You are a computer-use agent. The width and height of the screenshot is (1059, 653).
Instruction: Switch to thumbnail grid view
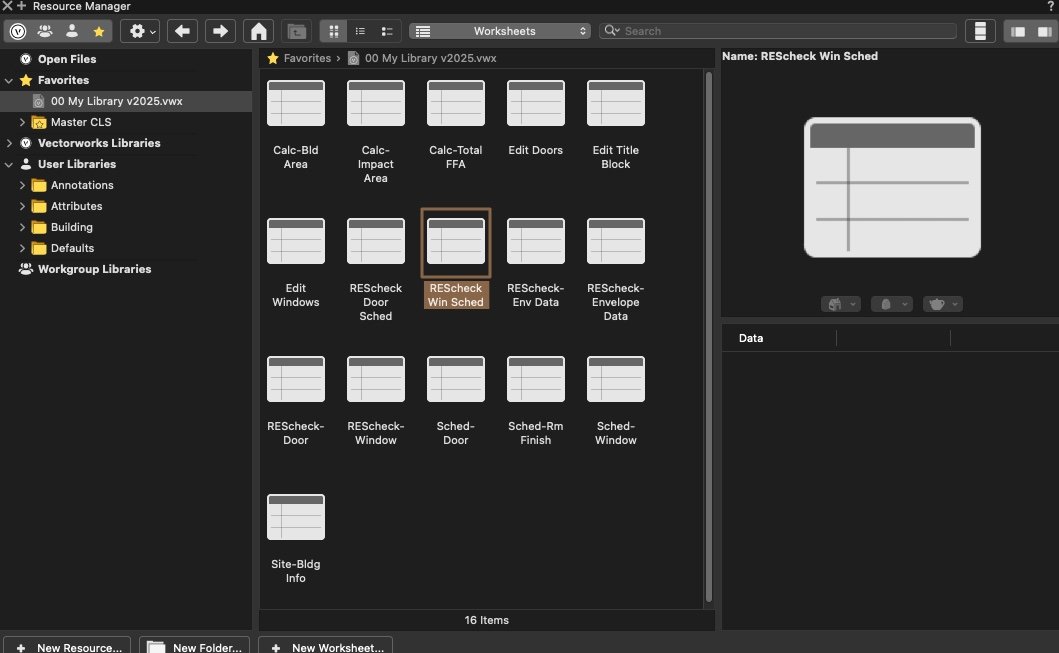335,31
